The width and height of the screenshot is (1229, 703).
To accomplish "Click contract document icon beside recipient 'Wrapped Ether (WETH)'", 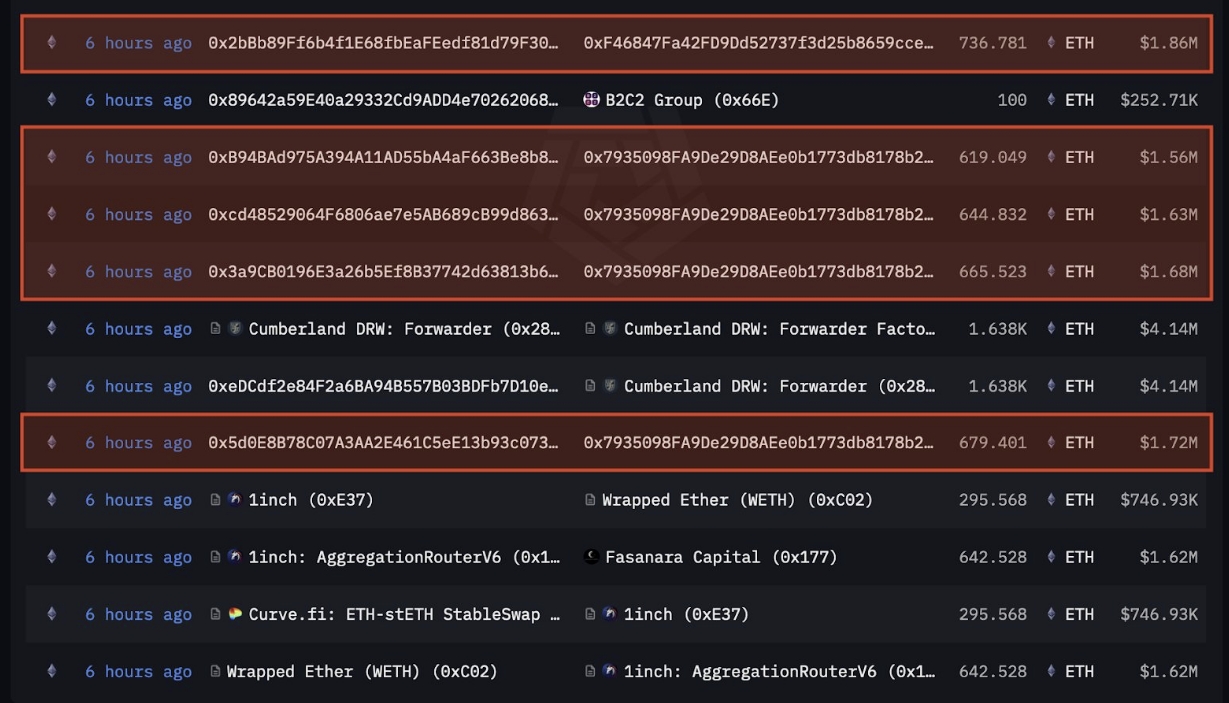I will (x=590, y=500).
